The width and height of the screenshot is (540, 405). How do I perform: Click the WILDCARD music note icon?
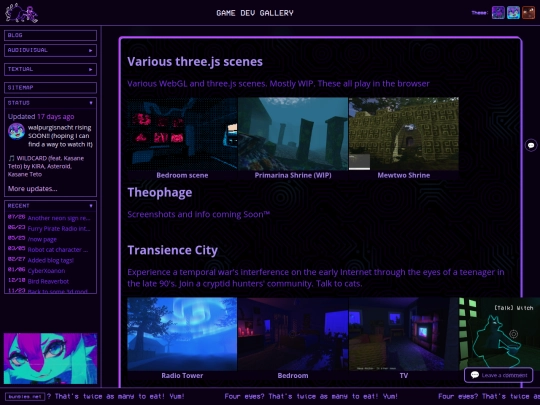click(x=11, y=158)
